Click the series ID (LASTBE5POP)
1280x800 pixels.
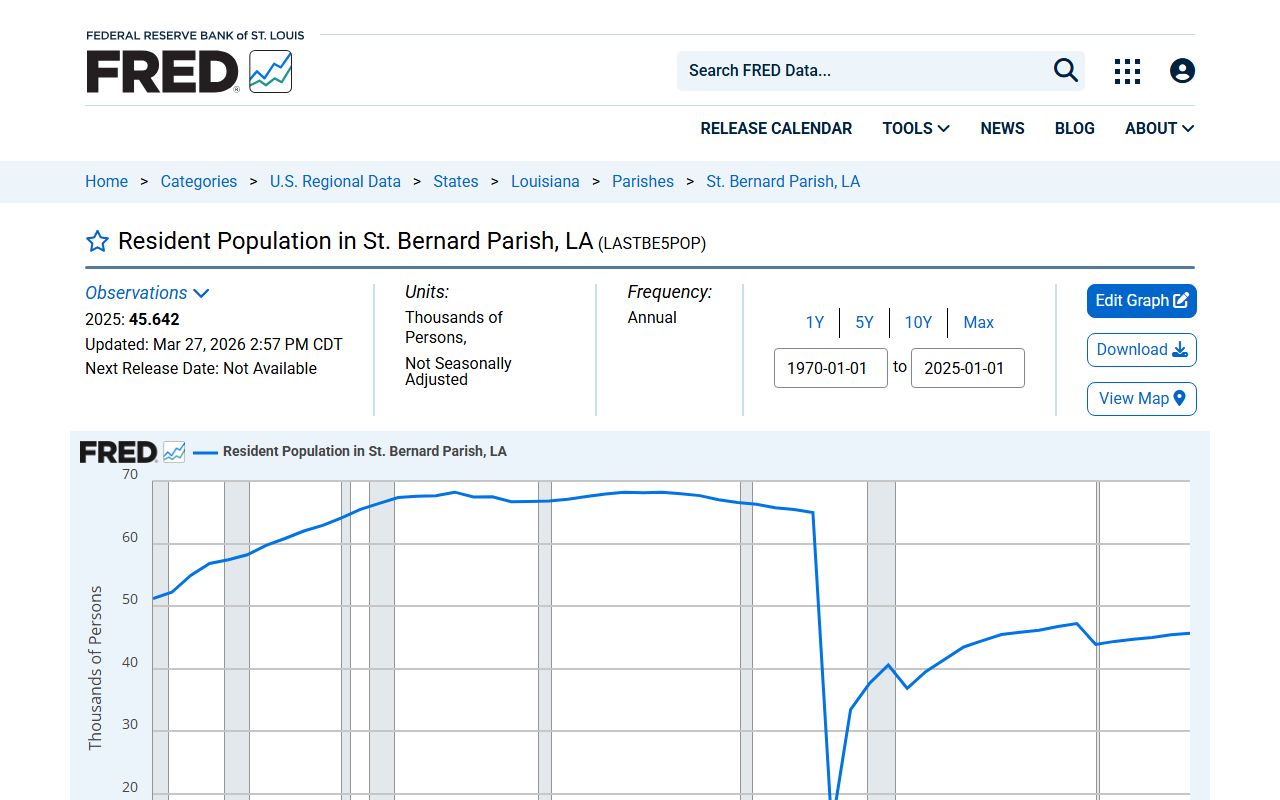coord(652,243)
